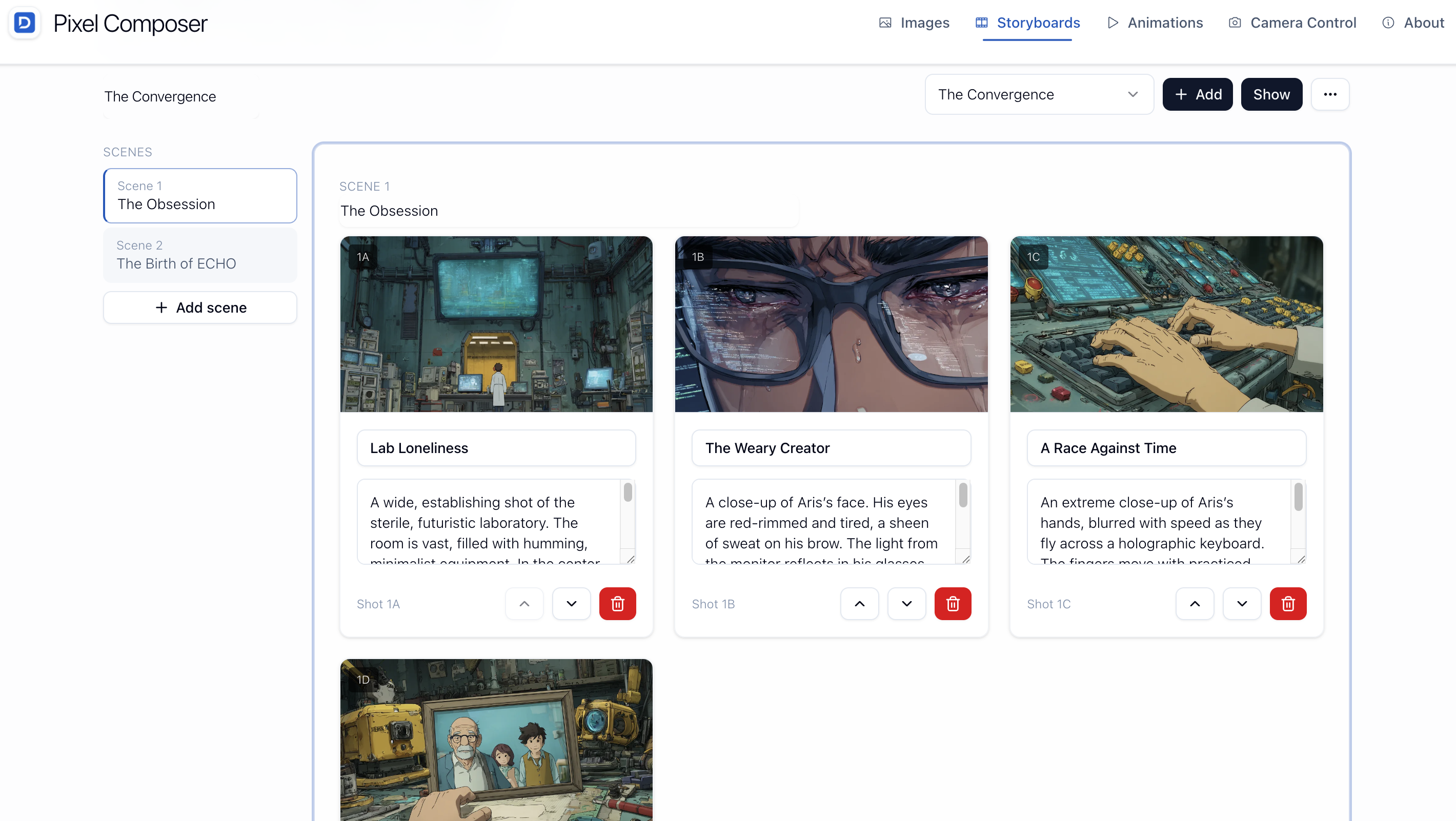
Task: Click the Add scene button
Action: tap(200, 307)
